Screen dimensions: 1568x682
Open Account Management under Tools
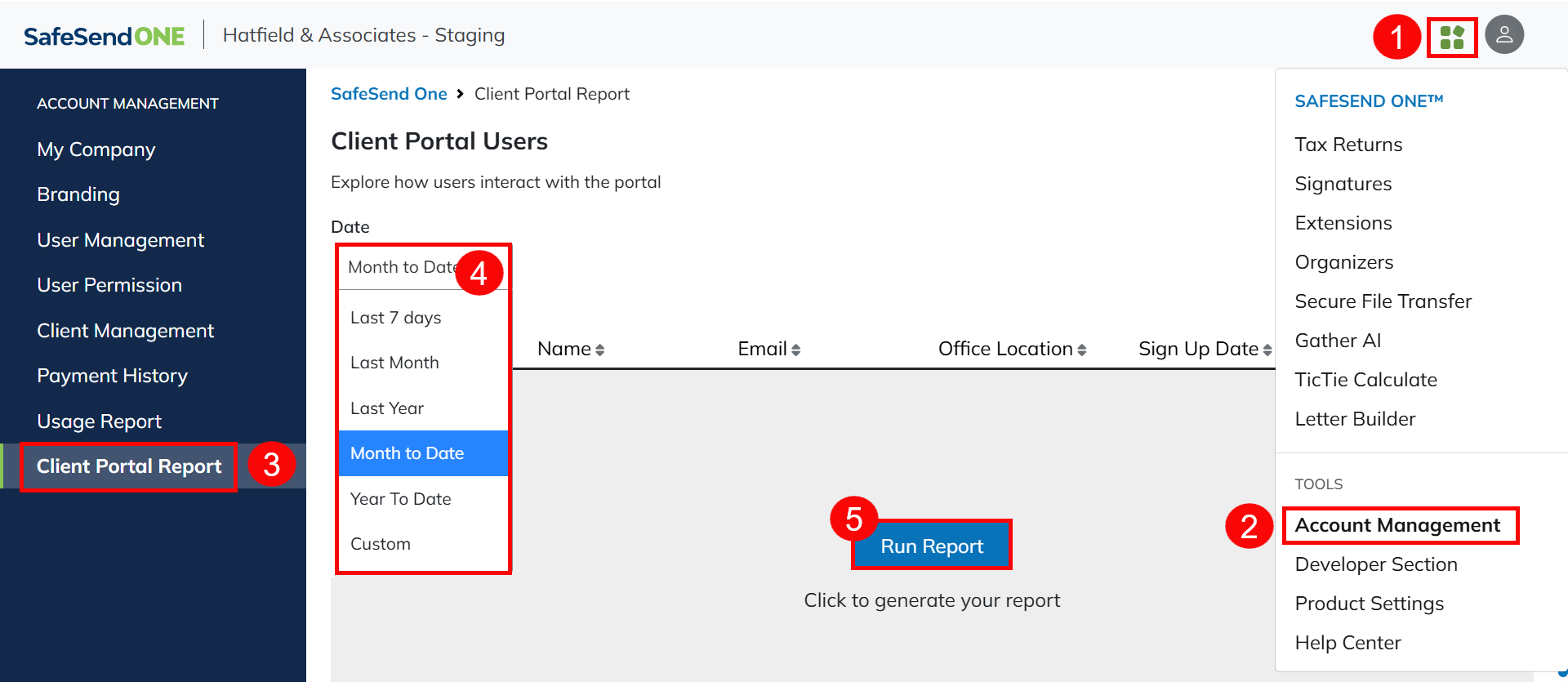1397,525
